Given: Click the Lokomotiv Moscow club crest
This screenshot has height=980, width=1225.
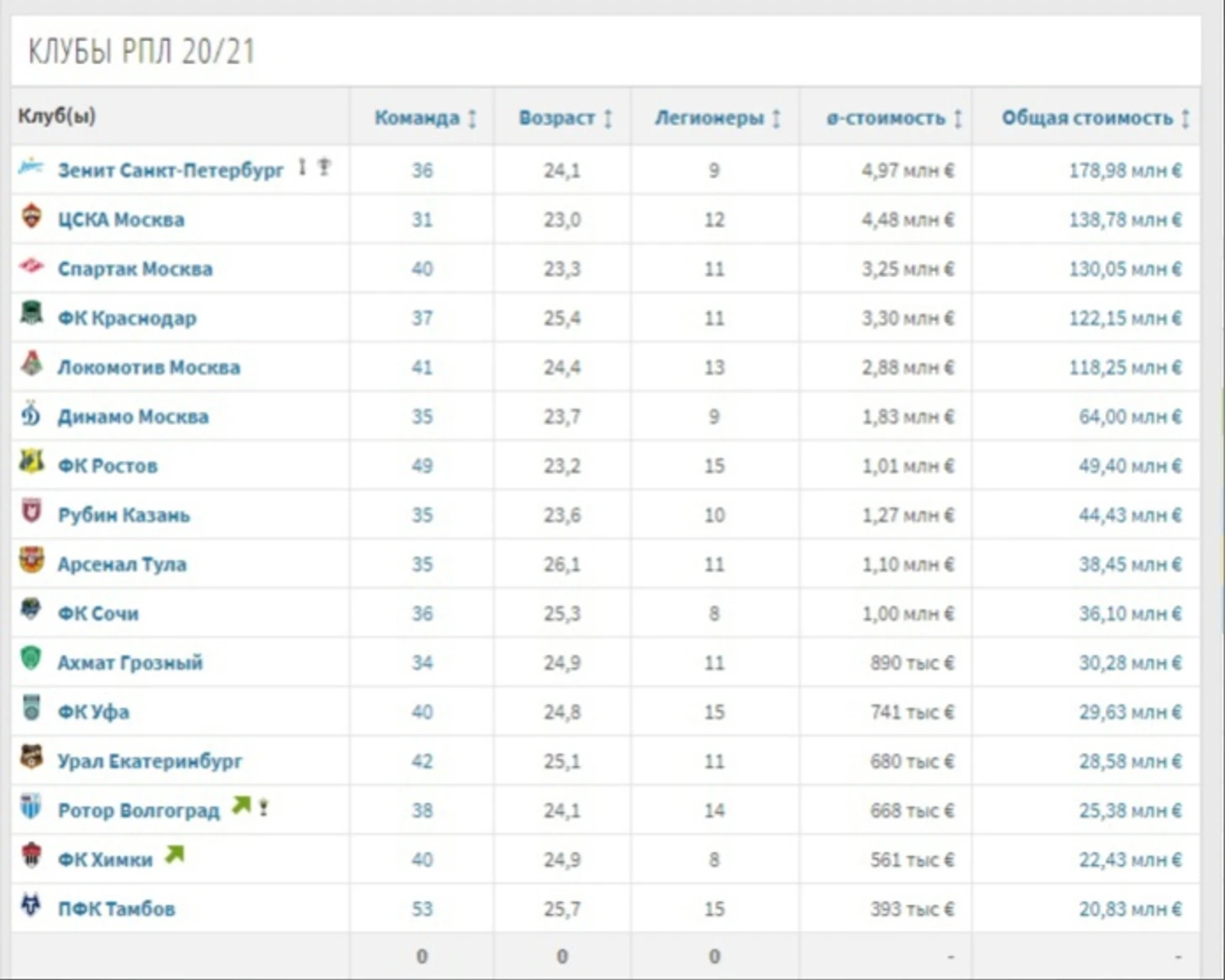Looking at the screenshot, I should [x=31, y=364].
